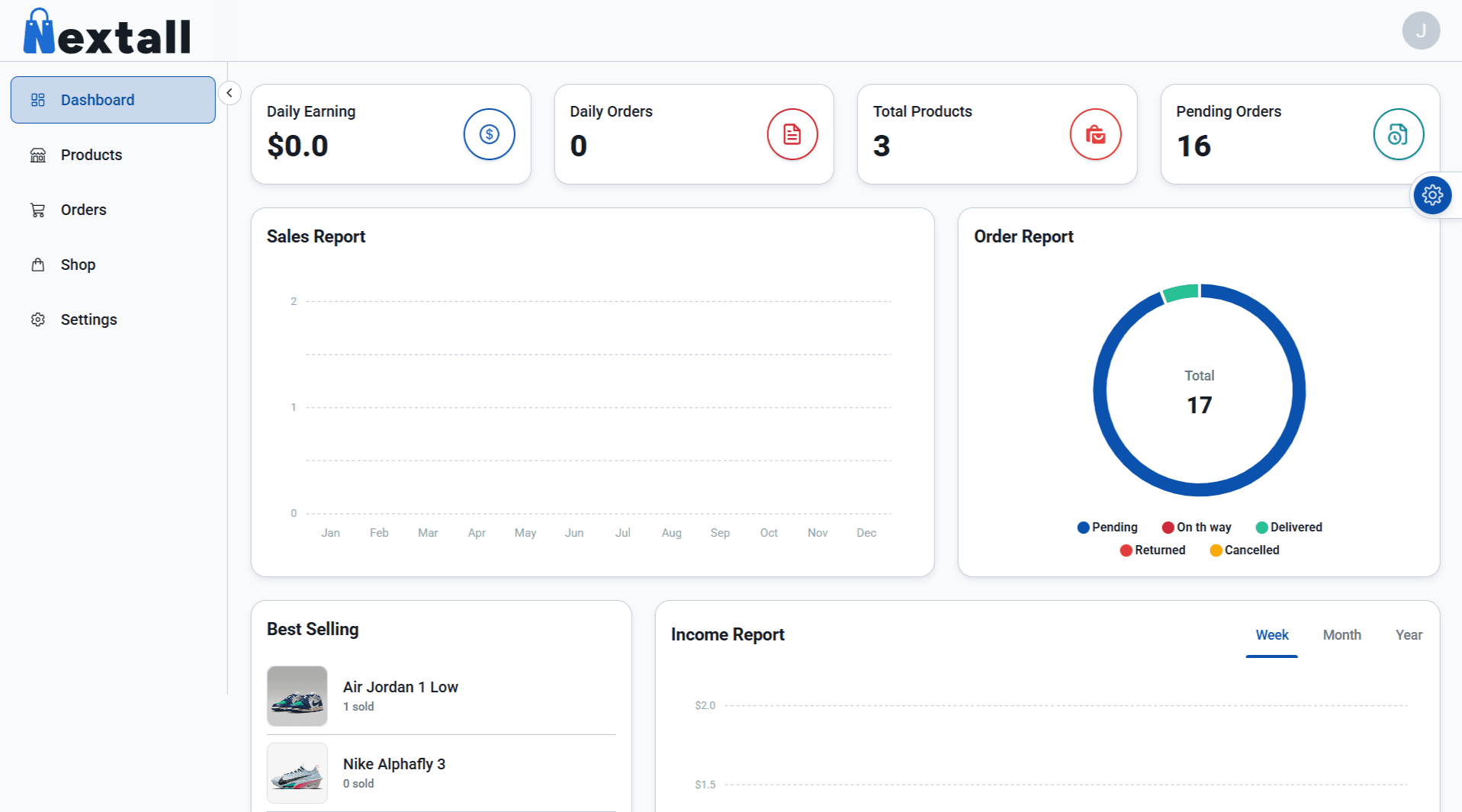The height and width of the screenshot is (812, 1462).
Task: Click the Pending Orders clock icon
Action: point(1398,134)
